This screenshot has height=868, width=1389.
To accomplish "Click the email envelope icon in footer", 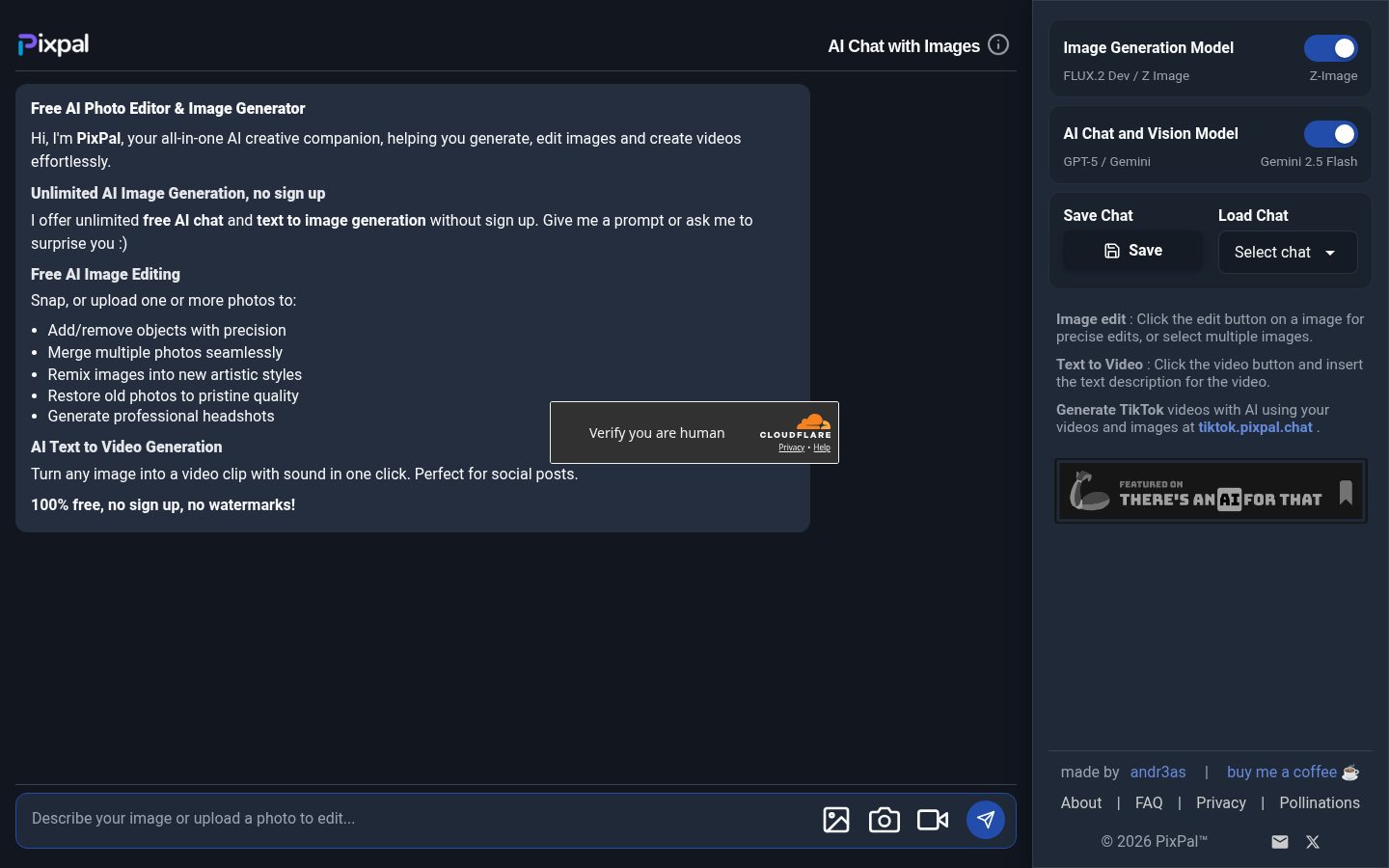I will click(x=1280, y=842).
